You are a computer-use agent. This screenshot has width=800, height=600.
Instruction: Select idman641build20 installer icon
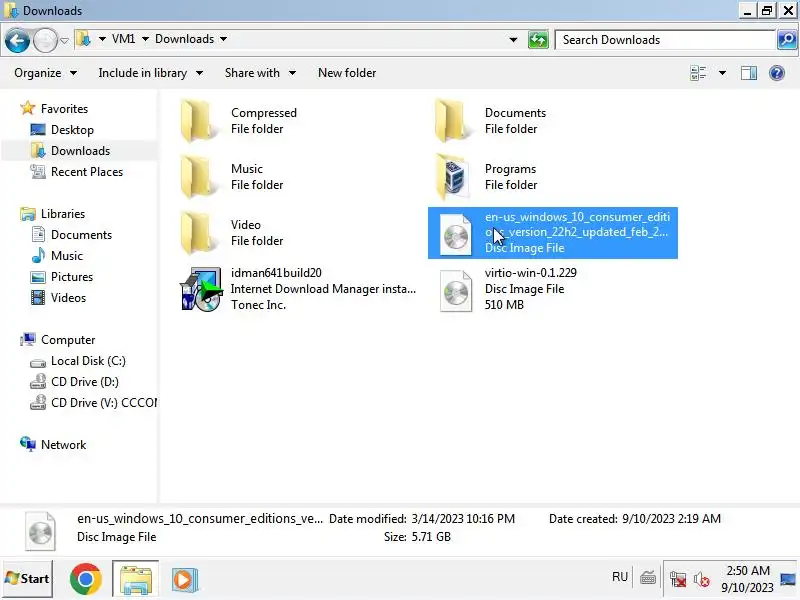pyautogui.click(x=201, y=289)
